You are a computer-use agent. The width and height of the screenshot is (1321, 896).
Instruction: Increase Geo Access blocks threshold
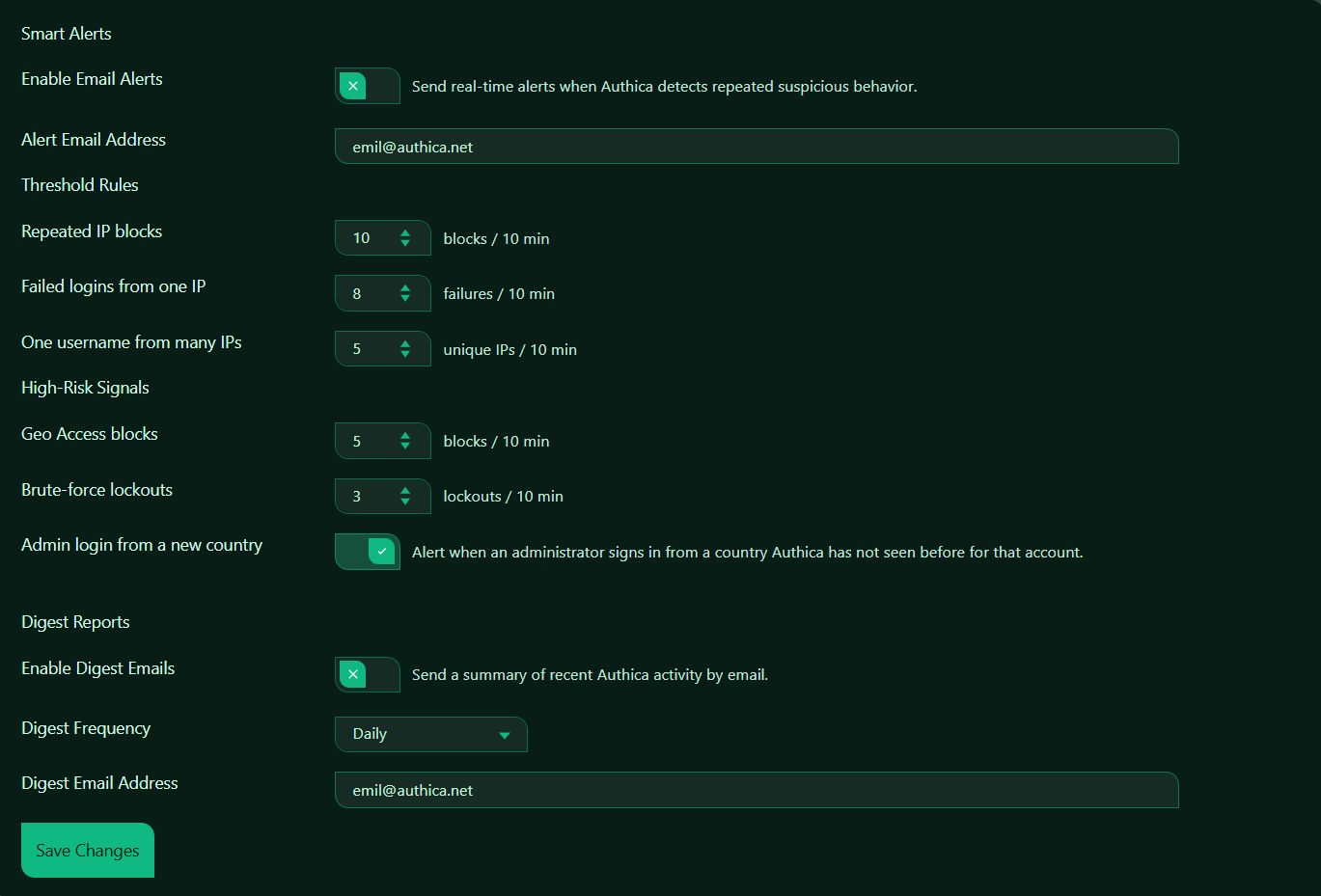pos(405,435)
